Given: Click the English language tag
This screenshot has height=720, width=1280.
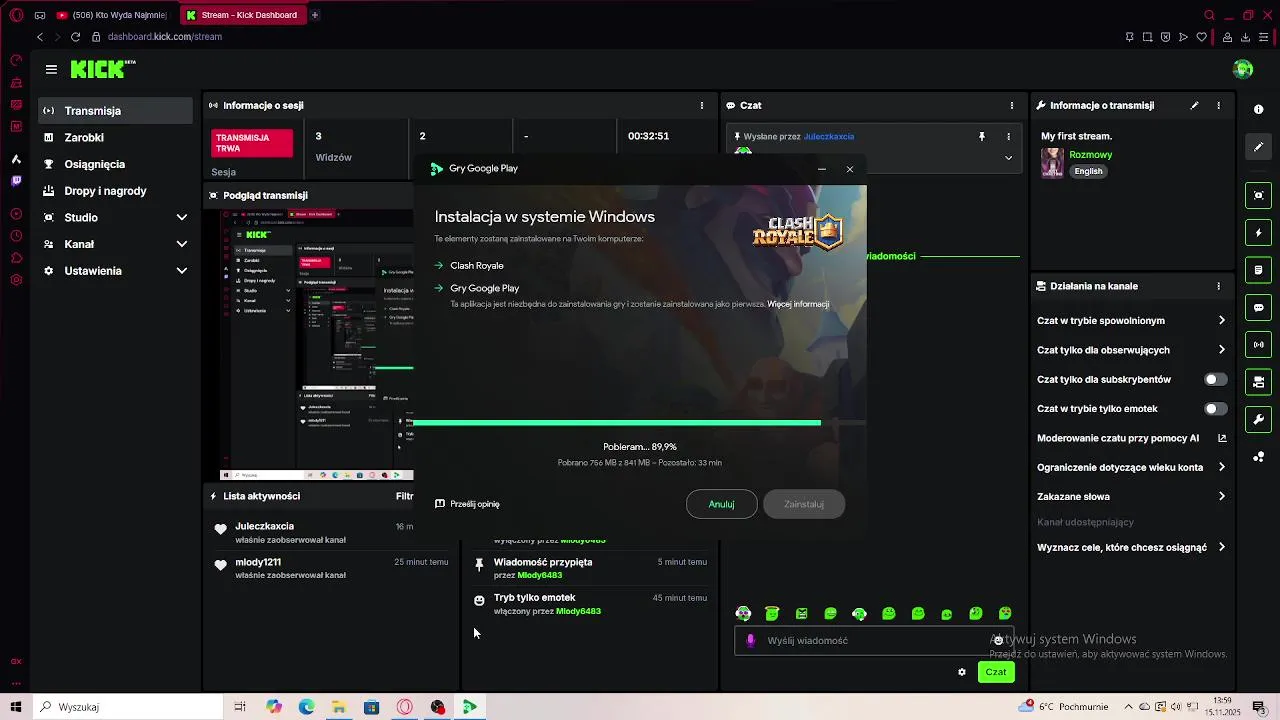Looking at the screenshot, I should click(x=1088, y=171).
